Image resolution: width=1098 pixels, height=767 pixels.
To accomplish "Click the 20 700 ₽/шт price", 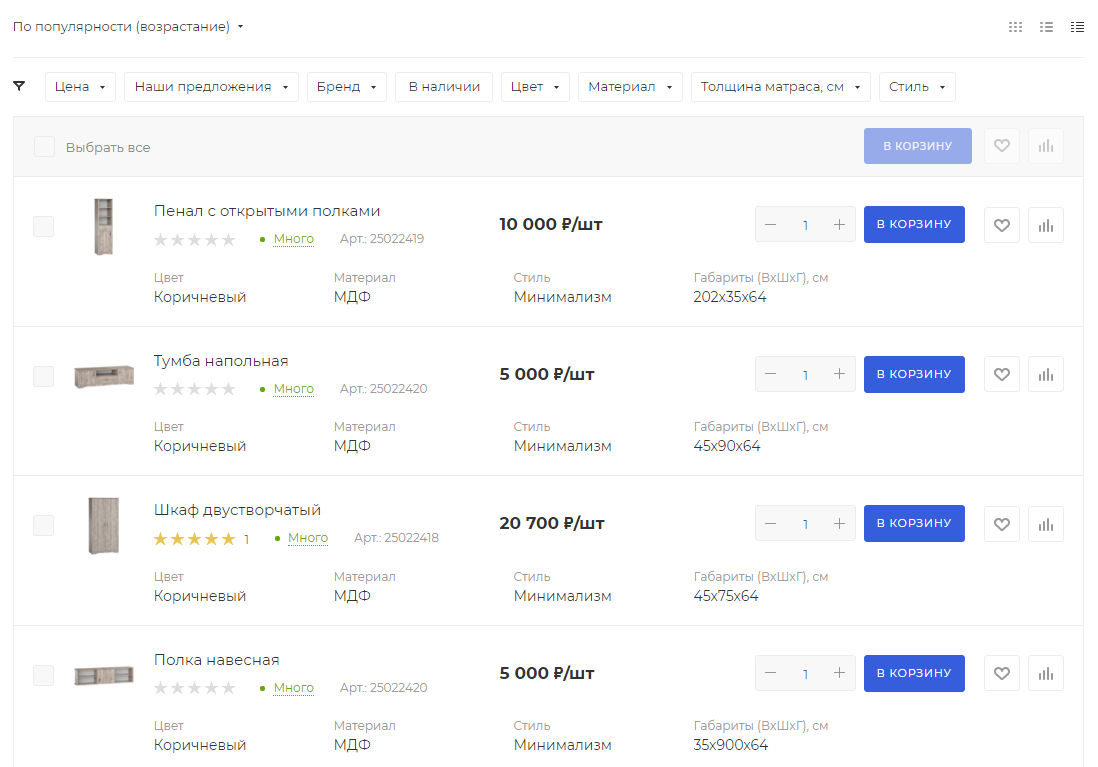I will pos(552,523).
